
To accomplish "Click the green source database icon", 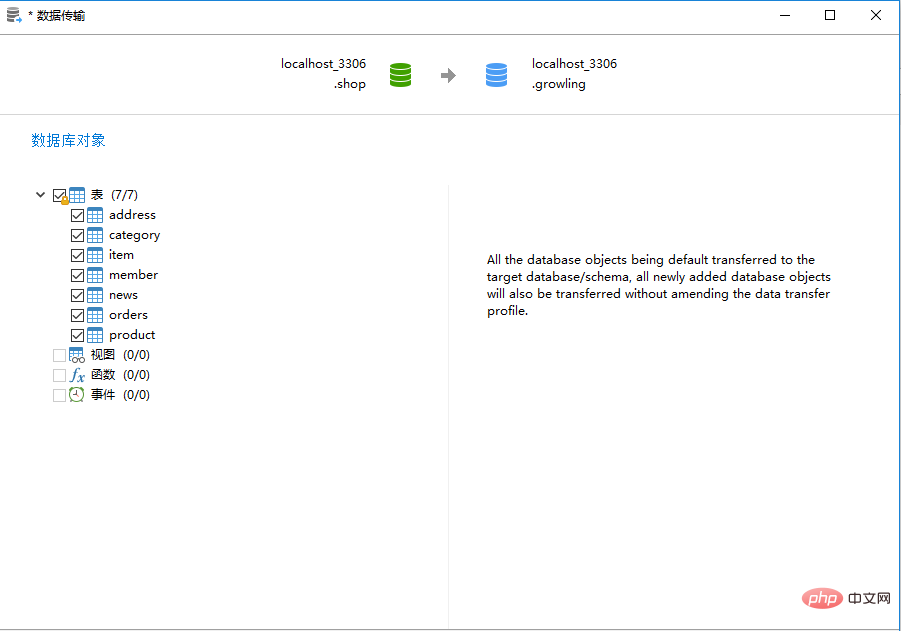I will (401, 75).
